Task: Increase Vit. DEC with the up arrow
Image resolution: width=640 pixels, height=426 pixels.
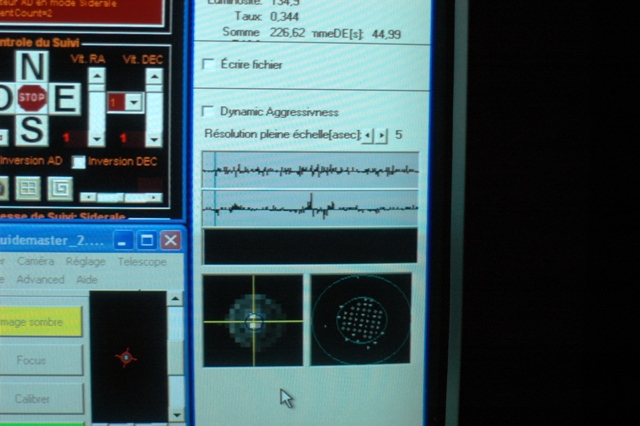Action: (x=154, y=76)
